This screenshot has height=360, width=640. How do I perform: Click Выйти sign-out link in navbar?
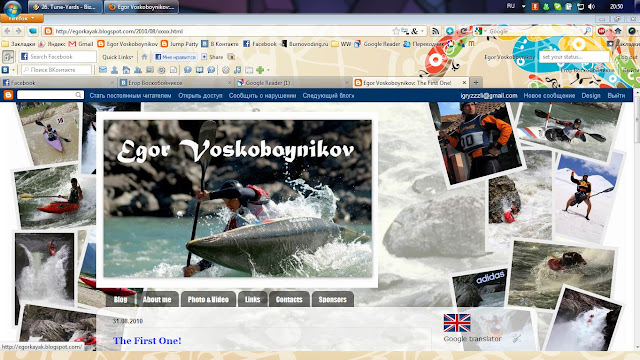pyautogui.click(x=616, y=96)
